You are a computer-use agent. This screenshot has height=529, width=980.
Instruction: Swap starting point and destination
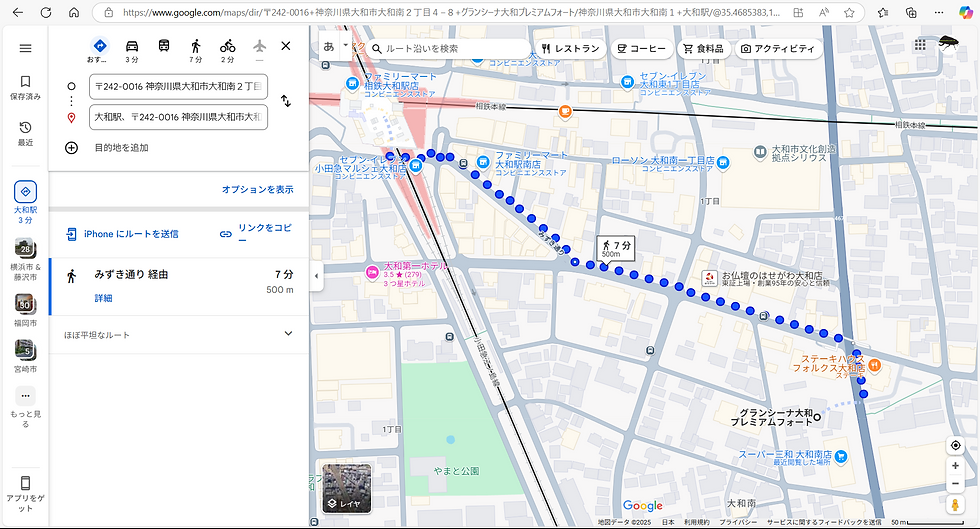coord(286,101)
